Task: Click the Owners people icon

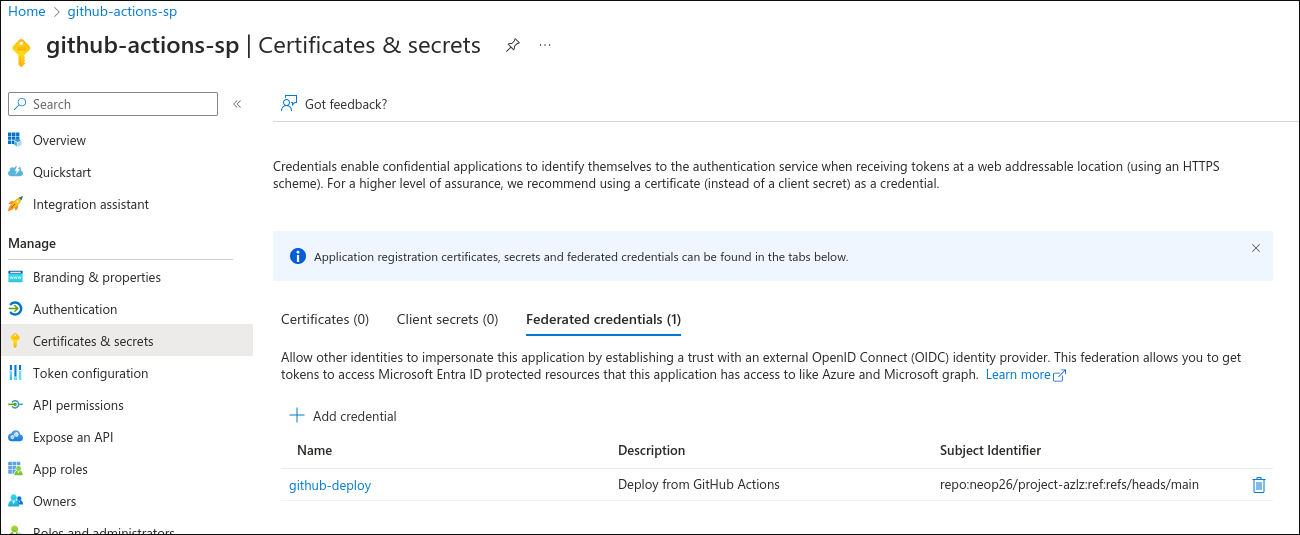Action: [x=15, y=501]
